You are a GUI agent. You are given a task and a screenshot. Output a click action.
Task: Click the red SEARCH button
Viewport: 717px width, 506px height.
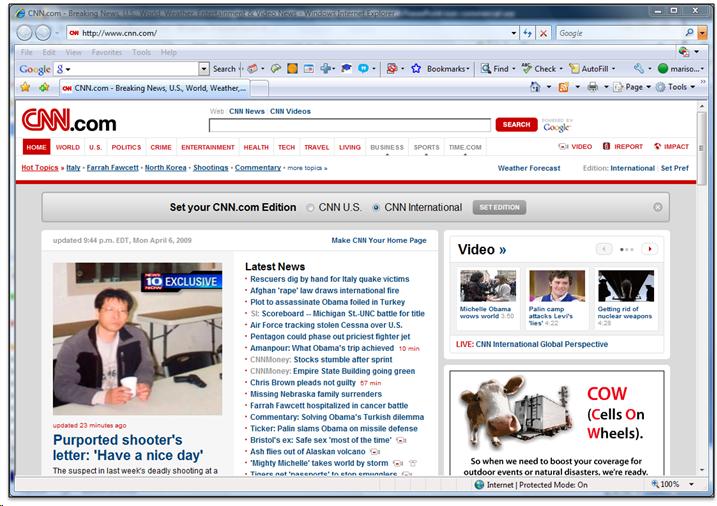coord(516,124)
